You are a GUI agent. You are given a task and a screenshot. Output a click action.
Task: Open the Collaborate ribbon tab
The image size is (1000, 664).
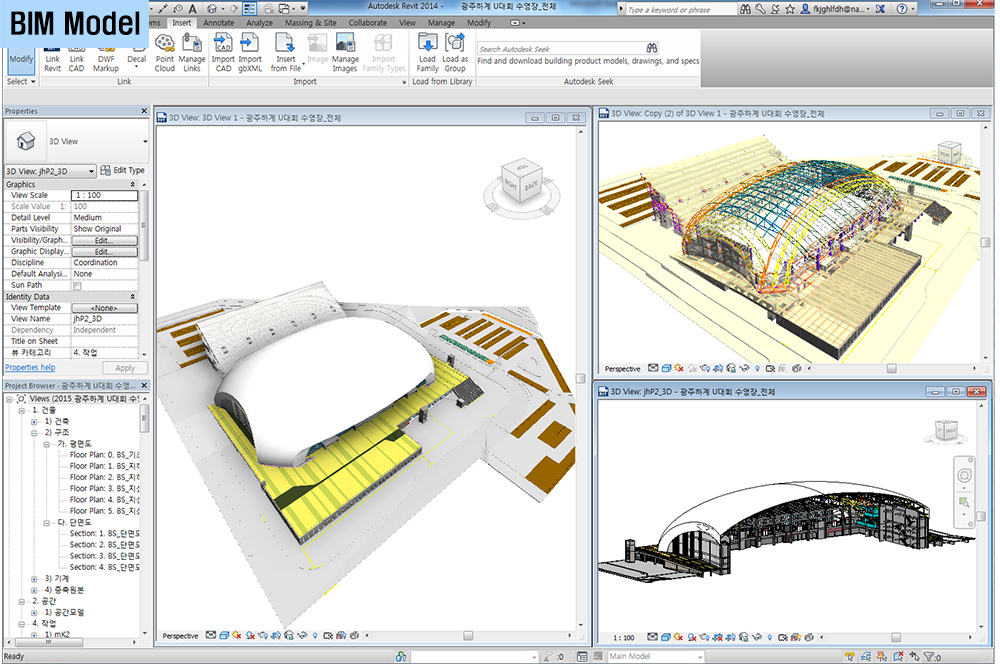[x=367, y=22]
